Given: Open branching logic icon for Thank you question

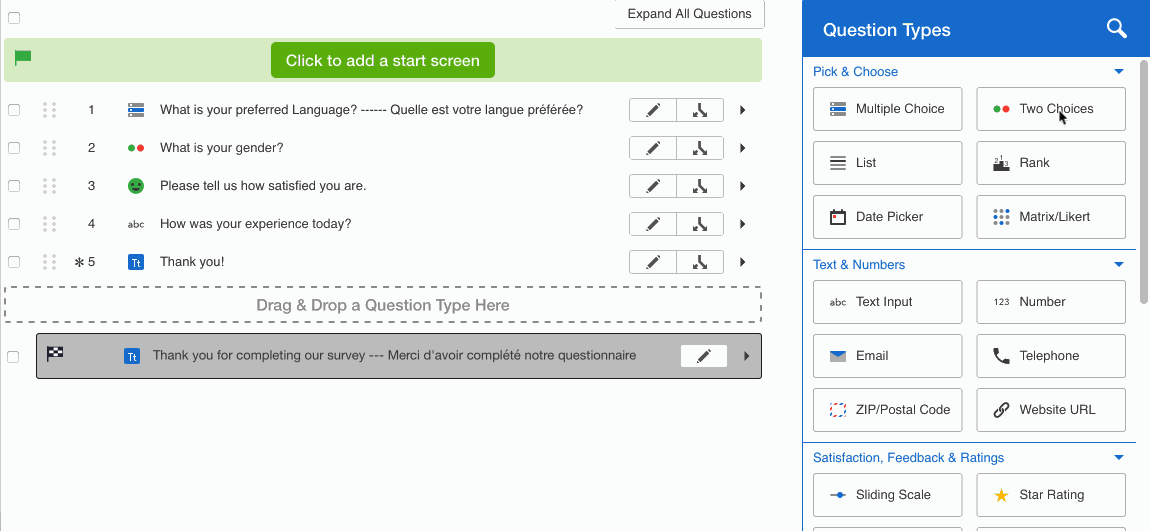Looking at the screenshot, I should 700,262.
